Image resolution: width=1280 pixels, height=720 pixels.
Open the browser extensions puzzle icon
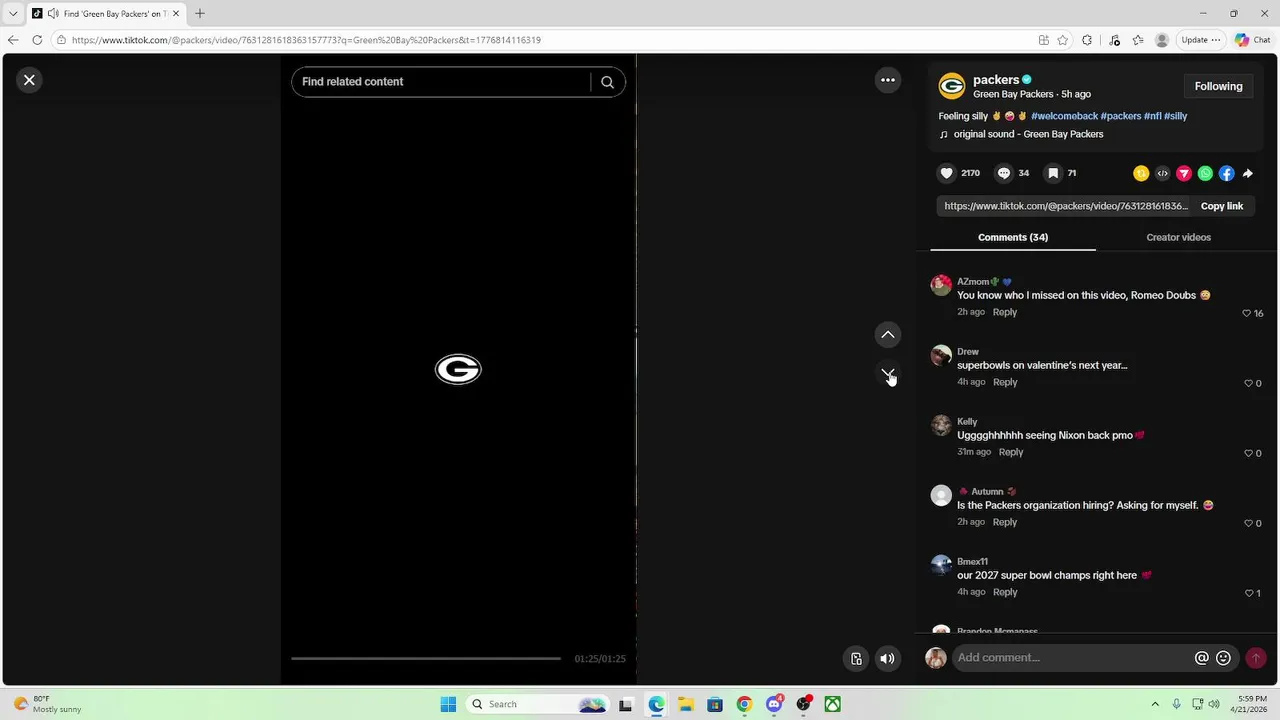(1087, 40)
